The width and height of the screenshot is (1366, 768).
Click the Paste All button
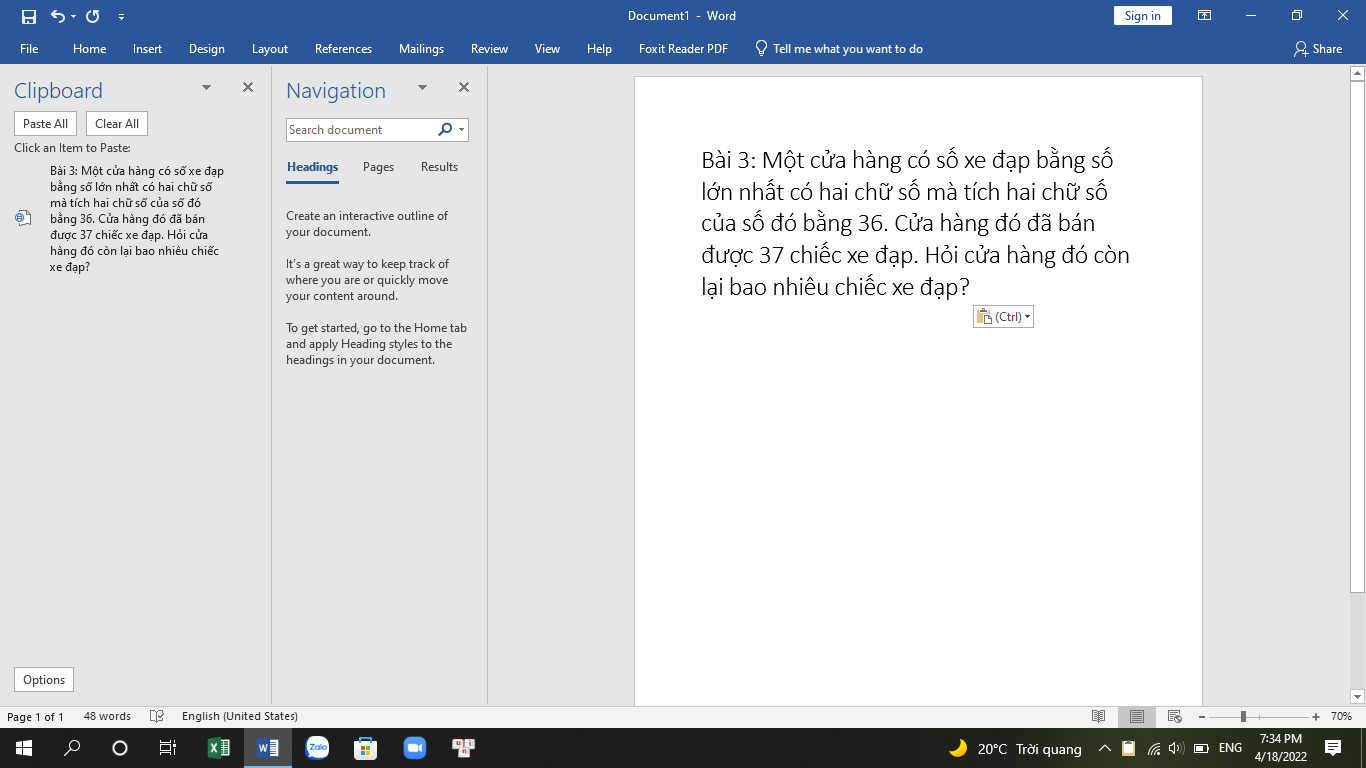(x=45, y=124)
